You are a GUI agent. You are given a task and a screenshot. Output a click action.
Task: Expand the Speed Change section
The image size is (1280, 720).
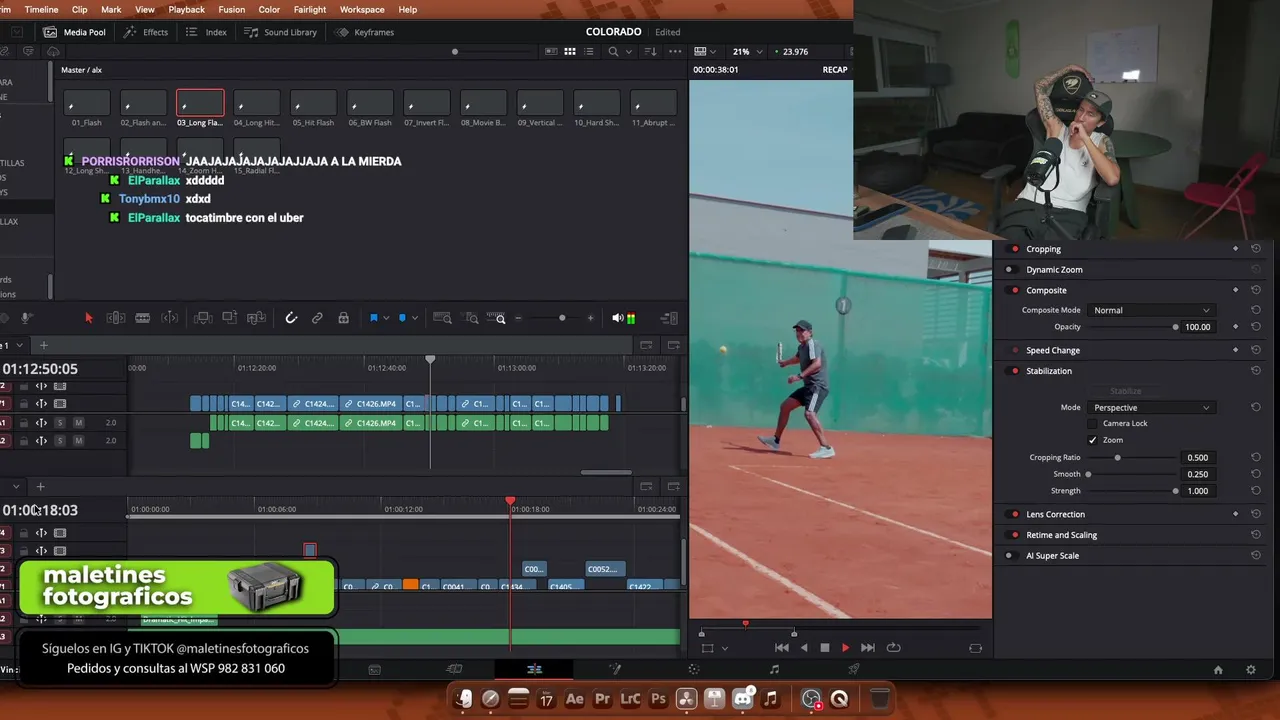pos(1053,350)
